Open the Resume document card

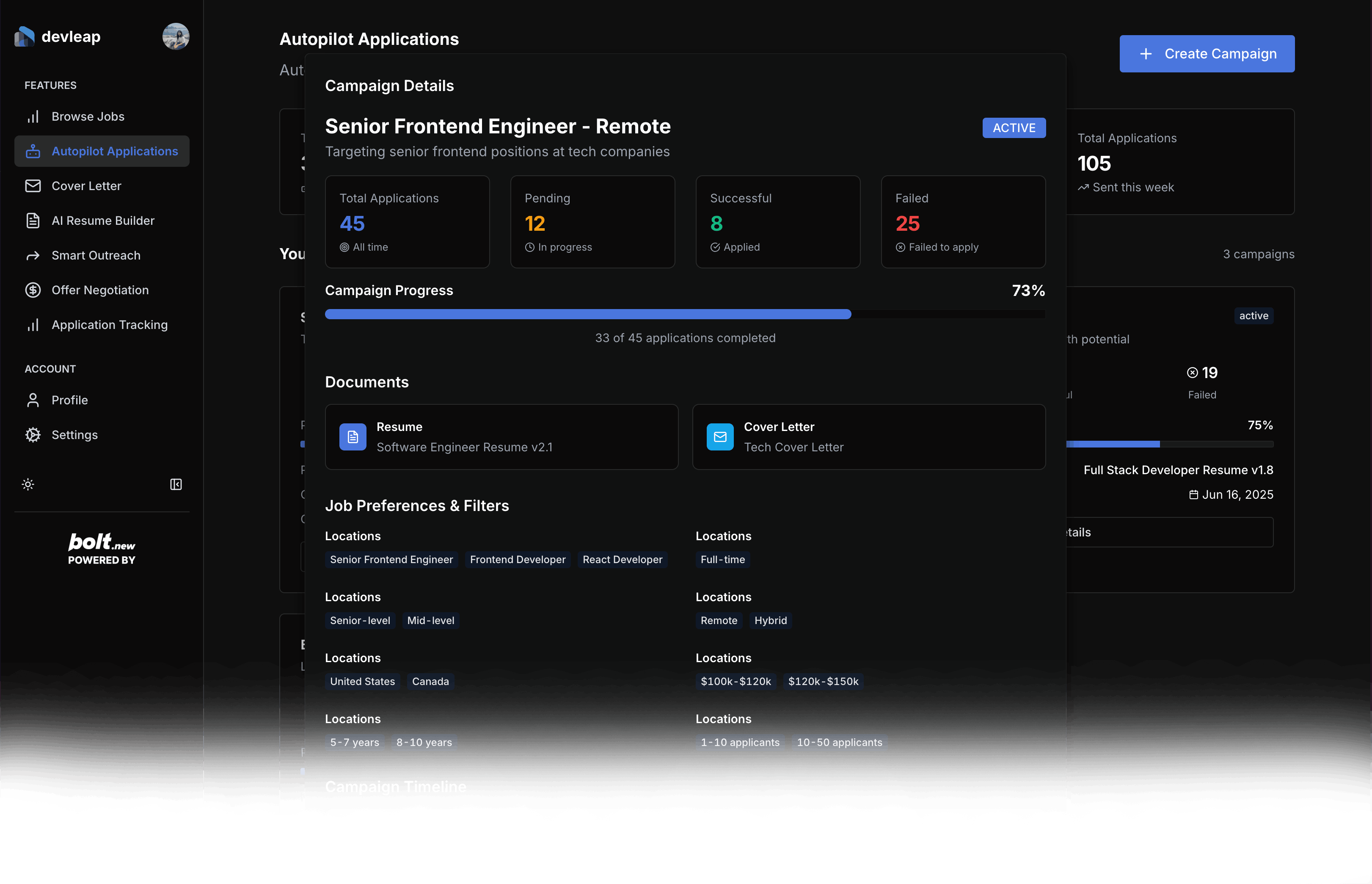pos(501,437)
